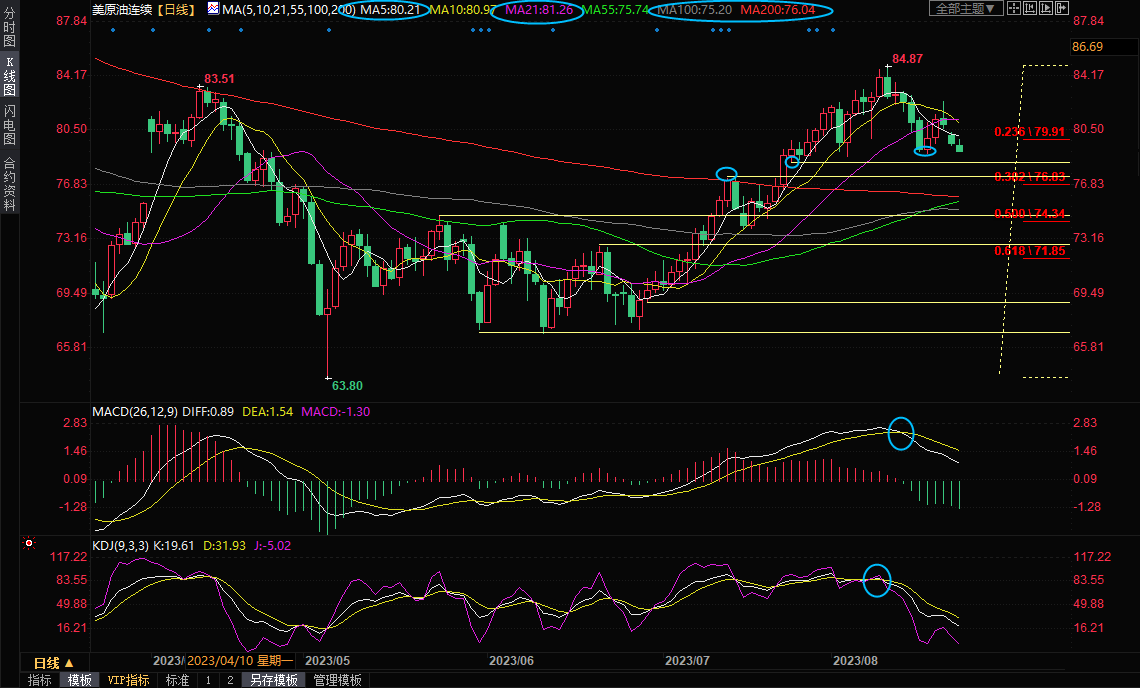Open 合约资料 side tab
The height and width of the screenshot is (688, 1140).
9,183
